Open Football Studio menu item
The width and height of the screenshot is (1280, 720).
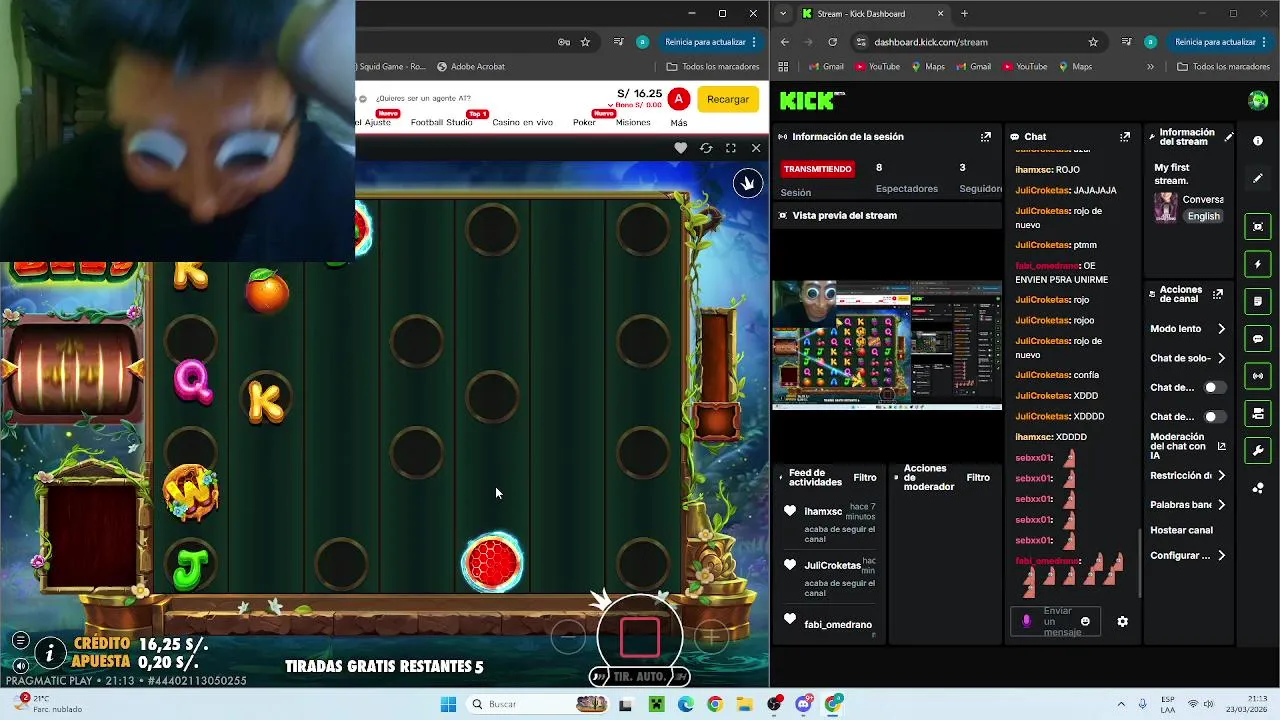click(441, 123)
